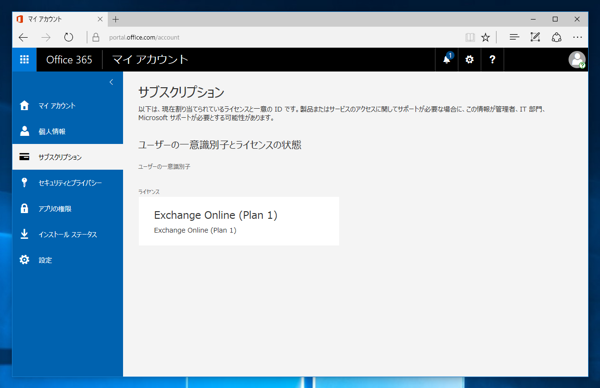Add page to favorites star icon

[x=486, y=37]
